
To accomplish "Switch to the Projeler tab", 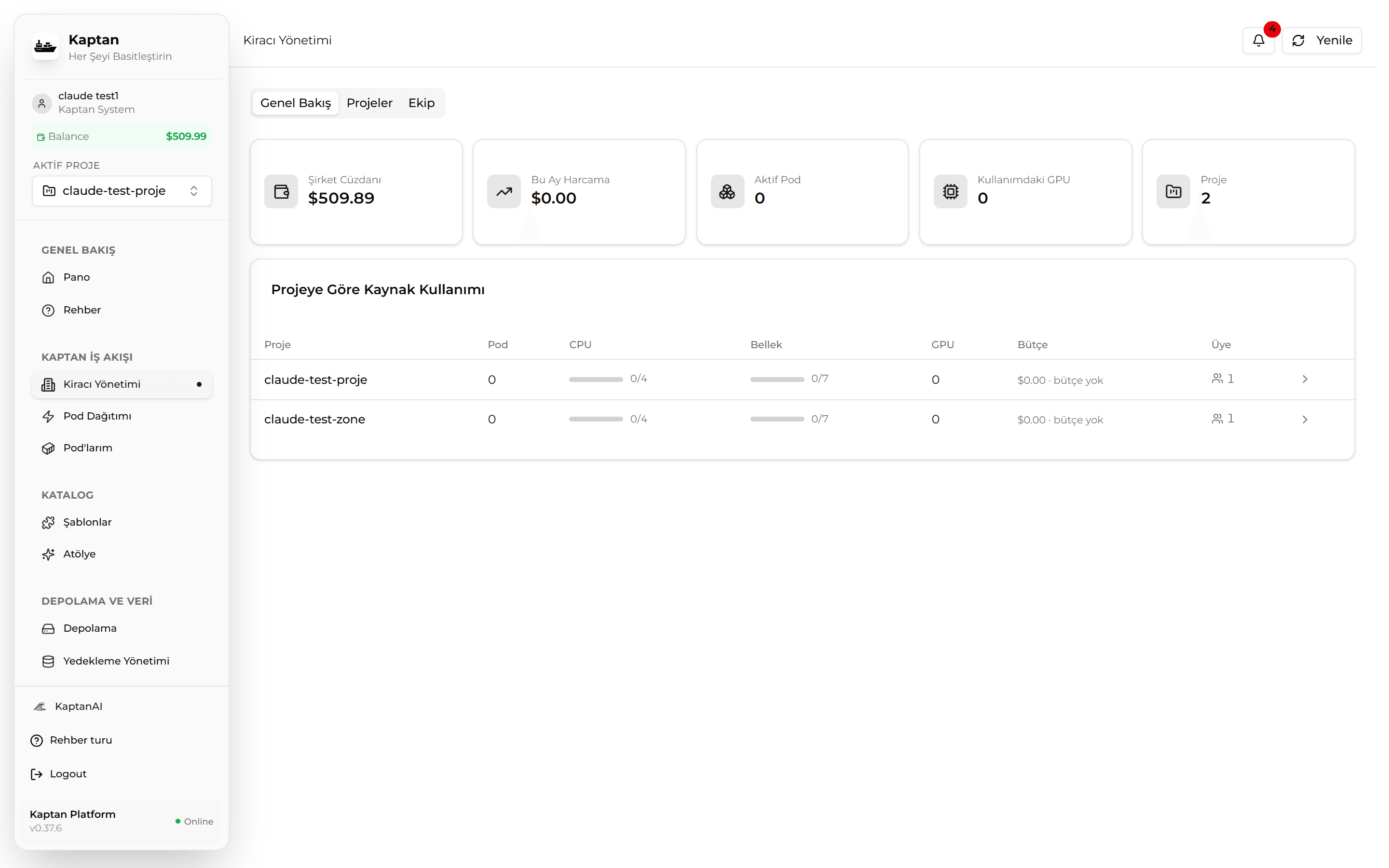I will [369, 103].
